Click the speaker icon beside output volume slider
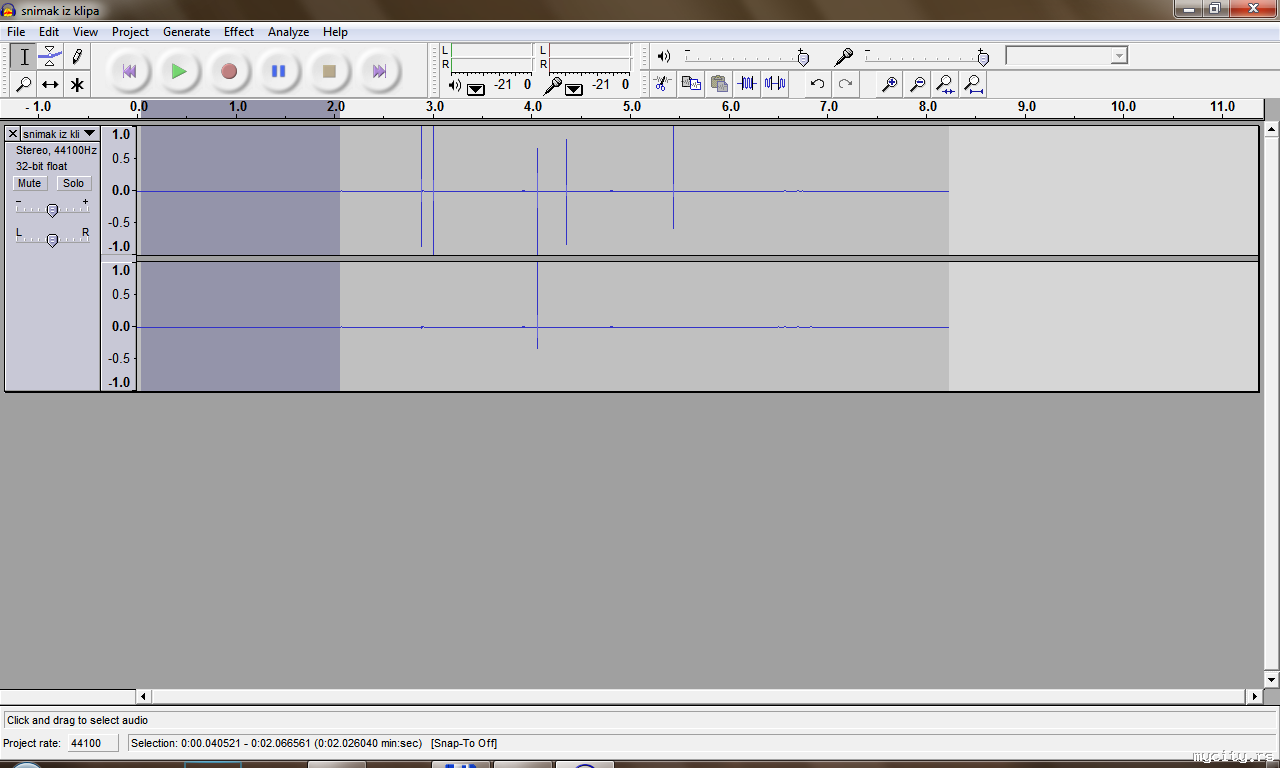 [x=663, y=56]
